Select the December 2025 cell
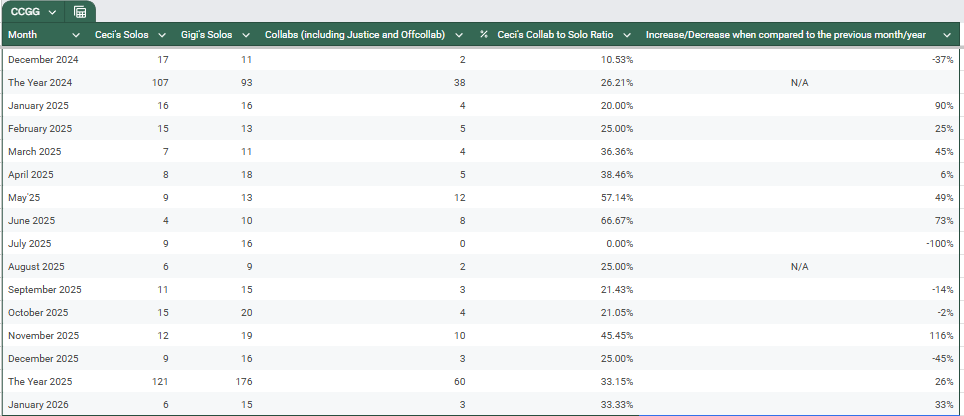Viewport: 964px width, 416px height. [x=43, y=359]
